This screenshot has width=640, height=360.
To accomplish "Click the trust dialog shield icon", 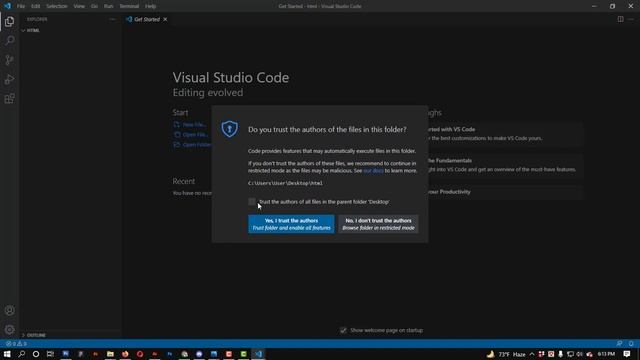I will [230, 129].
